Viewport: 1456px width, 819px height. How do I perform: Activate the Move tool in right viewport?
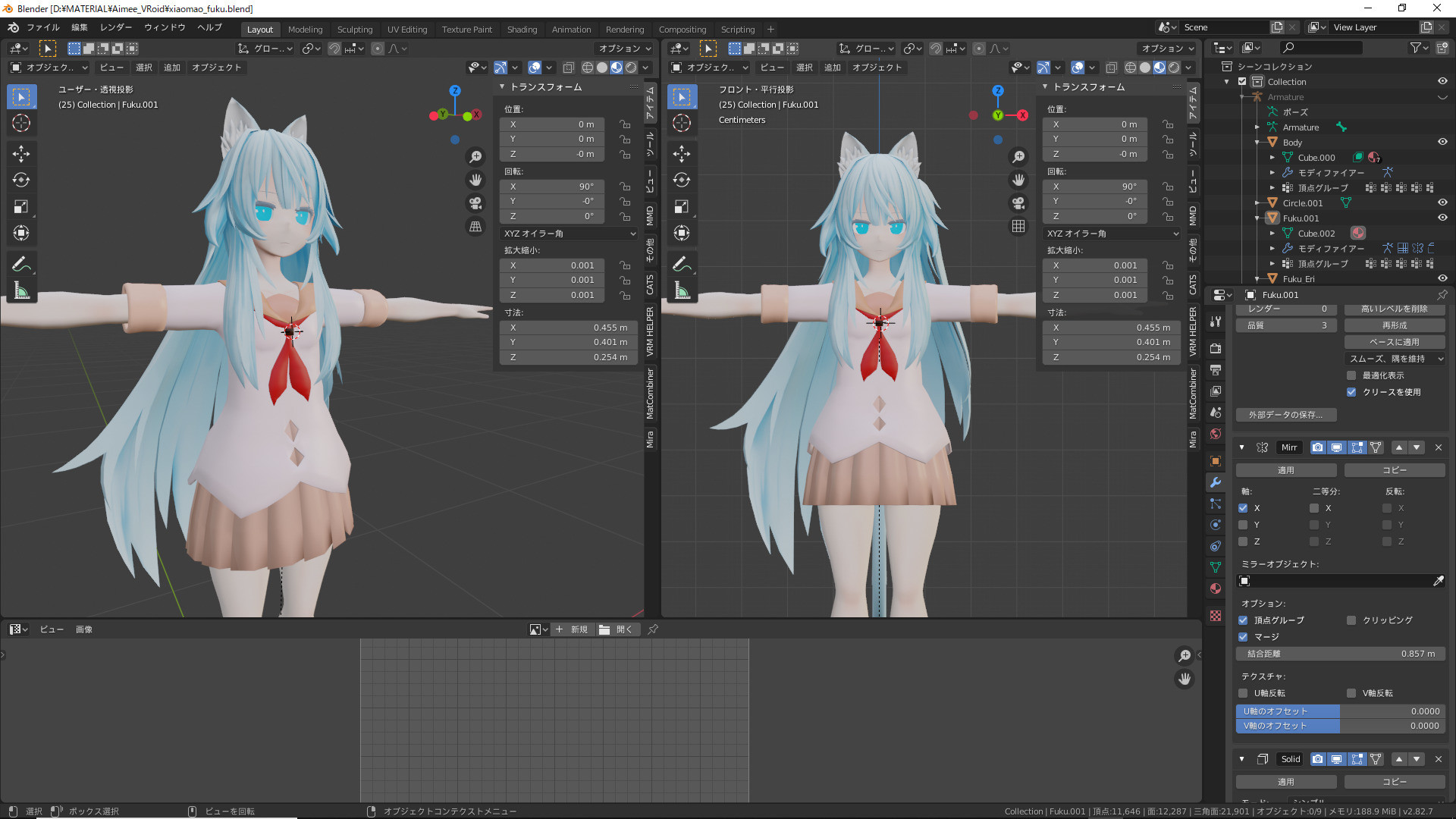pyautogui.click(x=682, y=154)
